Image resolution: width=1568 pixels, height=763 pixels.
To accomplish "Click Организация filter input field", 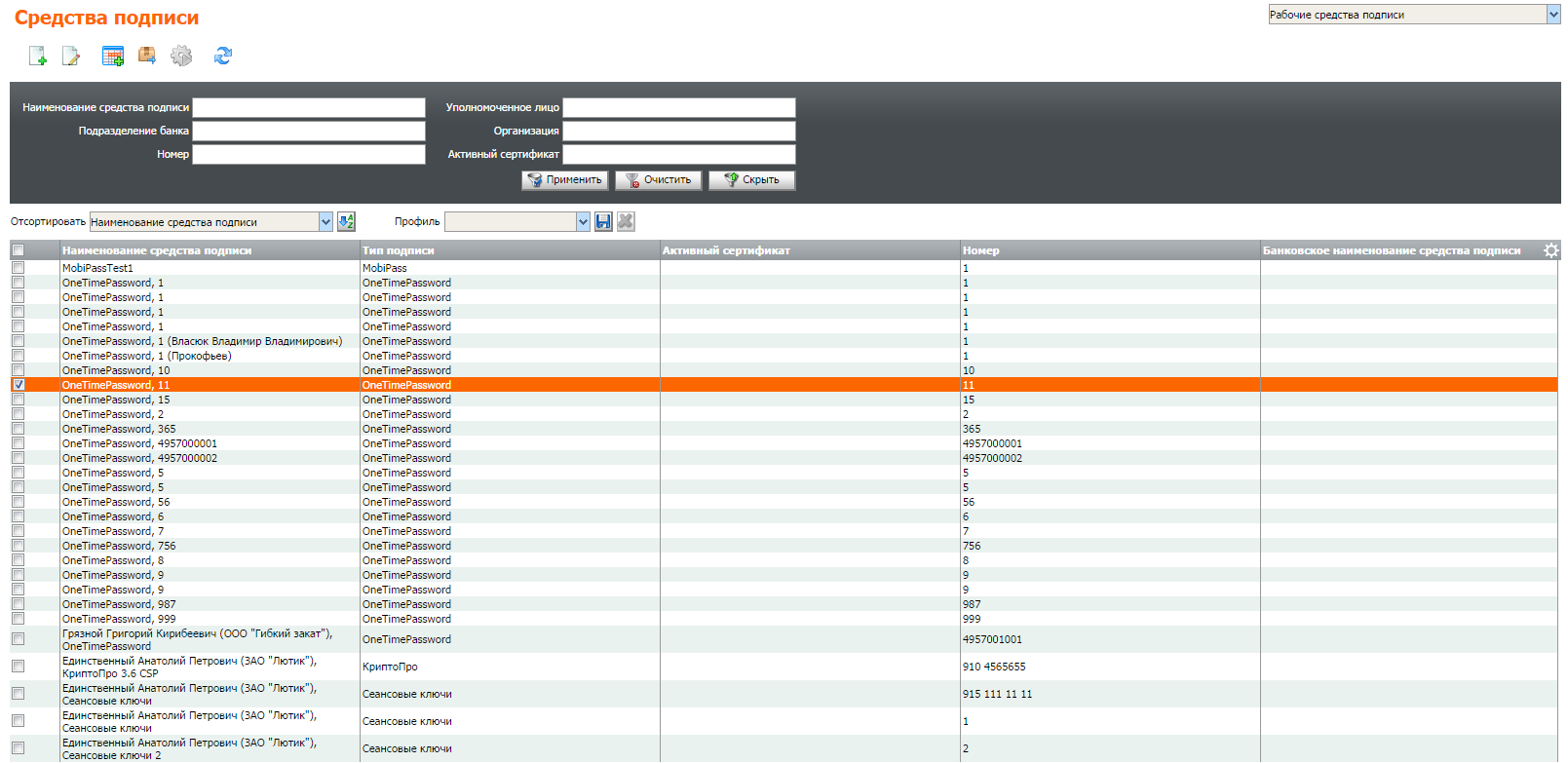I will pos(679,132).
